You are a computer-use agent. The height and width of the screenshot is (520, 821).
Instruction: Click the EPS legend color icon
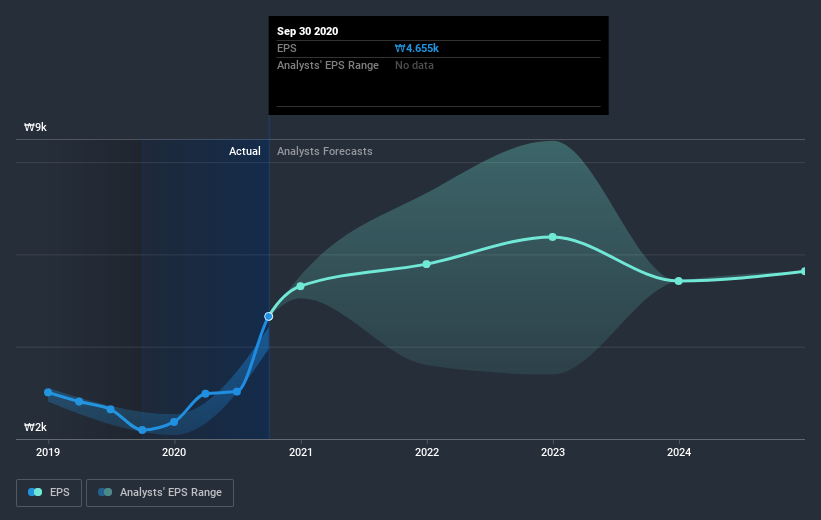tap(35, 492)
